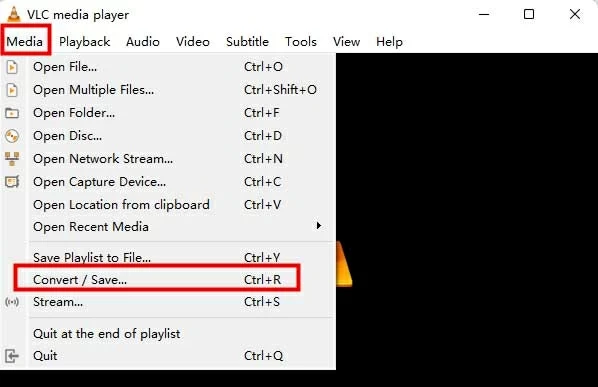Open the Playback menu
The height and width of the screenshot is (387, 598).
pyautogui.click(x=84, y=42)
